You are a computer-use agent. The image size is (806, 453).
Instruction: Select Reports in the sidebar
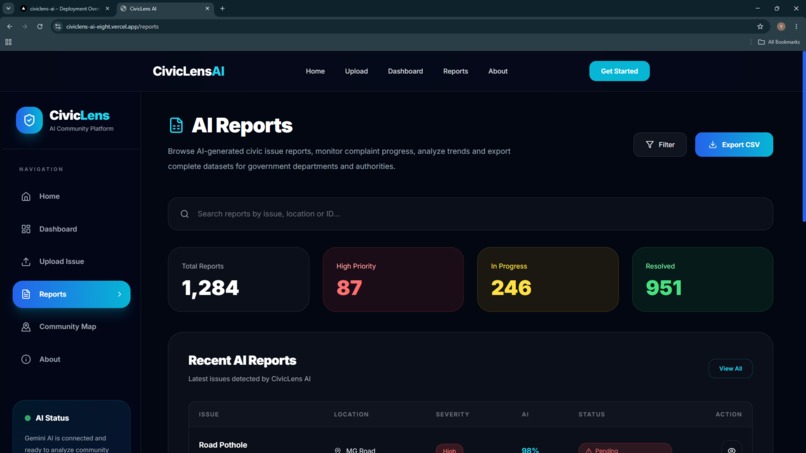coord(71,294)
